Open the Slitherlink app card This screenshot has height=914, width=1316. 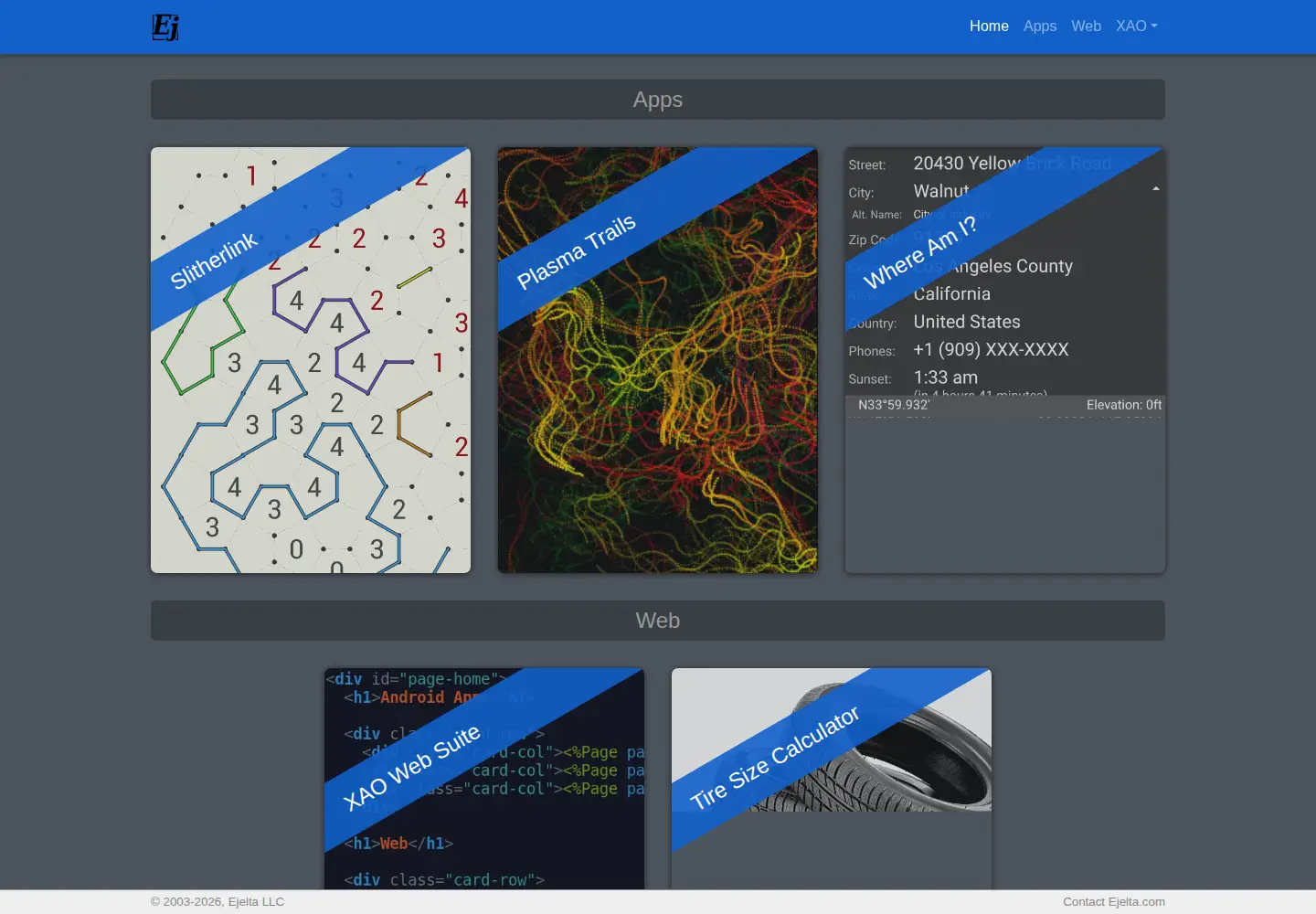point(311,360)
